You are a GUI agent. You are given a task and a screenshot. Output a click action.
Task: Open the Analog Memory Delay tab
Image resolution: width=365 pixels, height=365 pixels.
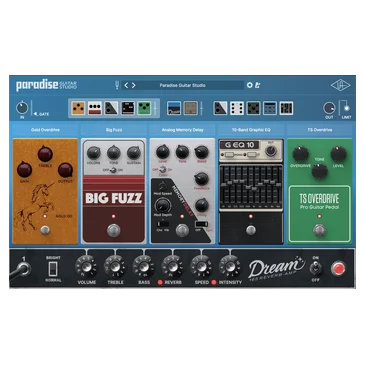click(x=182, y=130)
